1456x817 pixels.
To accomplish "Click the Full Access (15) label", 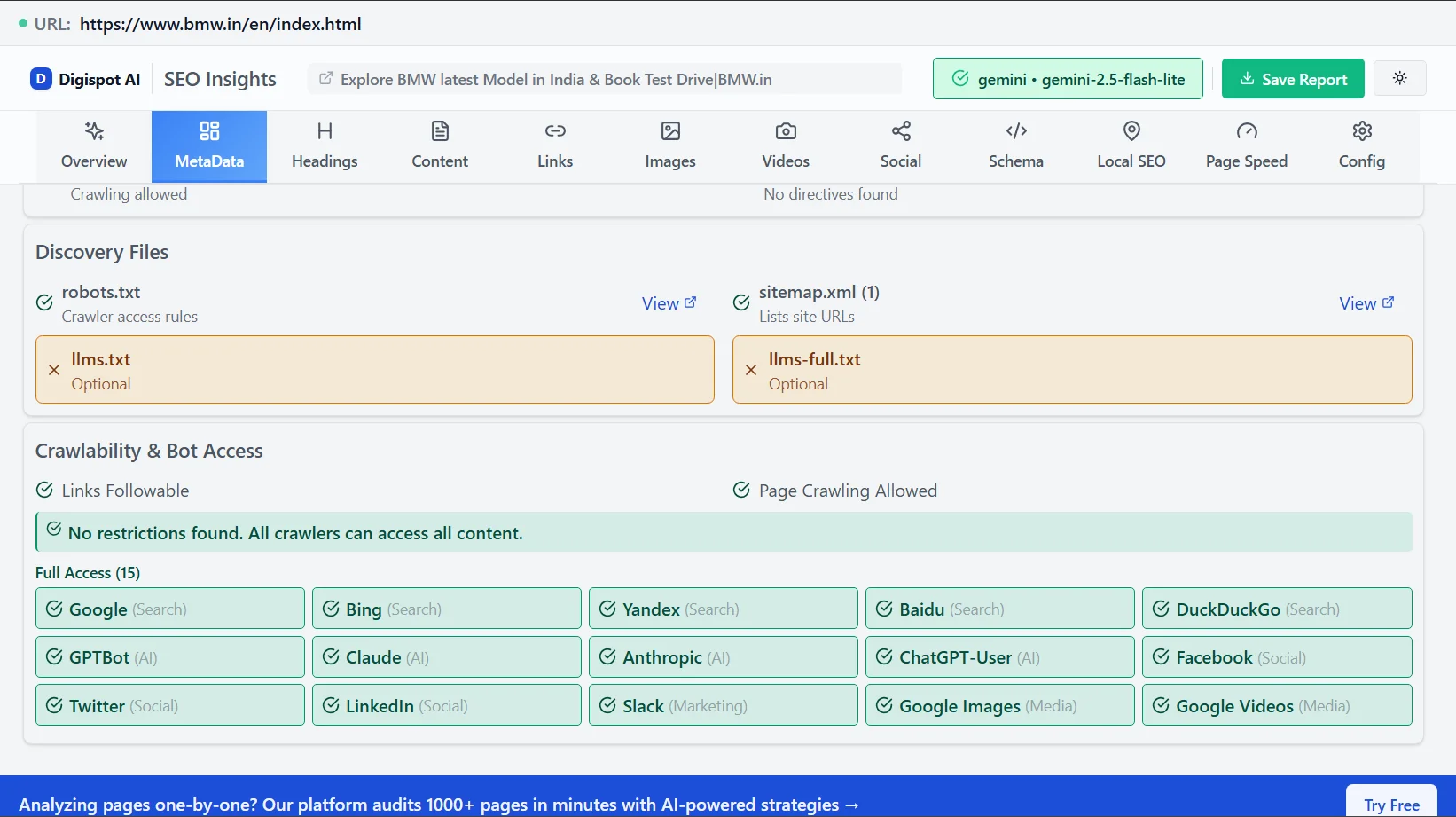I will click(x=88, y=573).
